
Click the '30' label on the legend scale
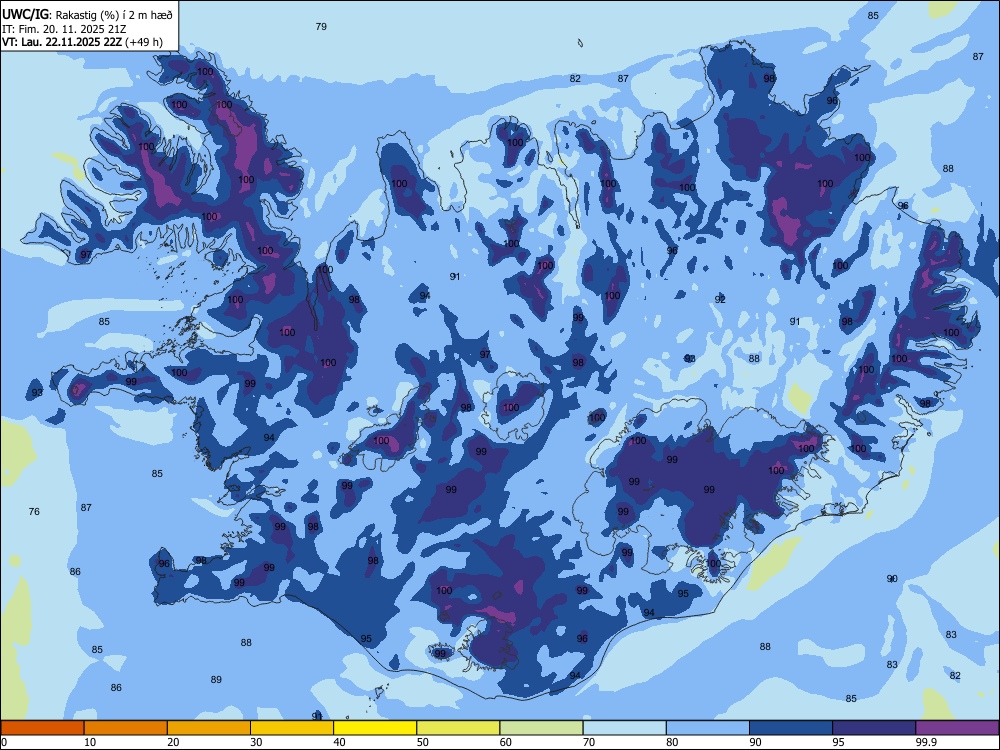(256, 742)
